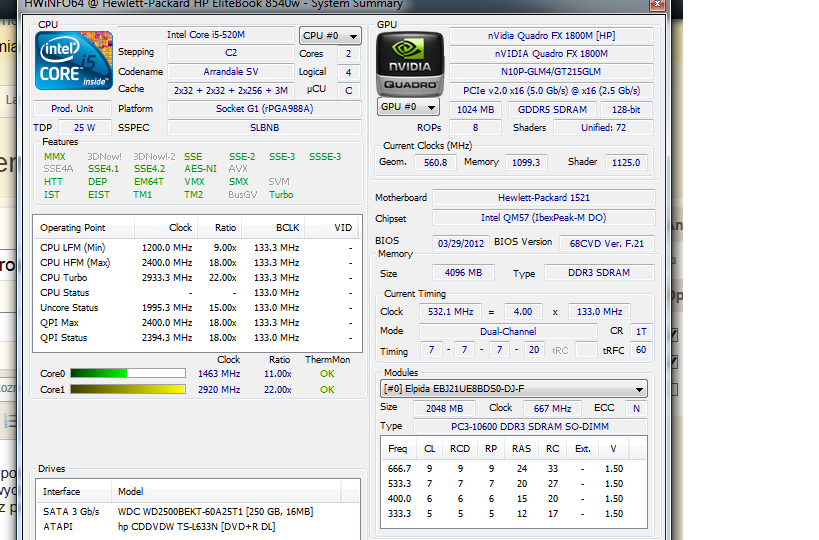Image resolution: width=819 pixels, height=540 pixels.
Task: Click the Unified: 72 shaders value
Action: click(603, 127)
